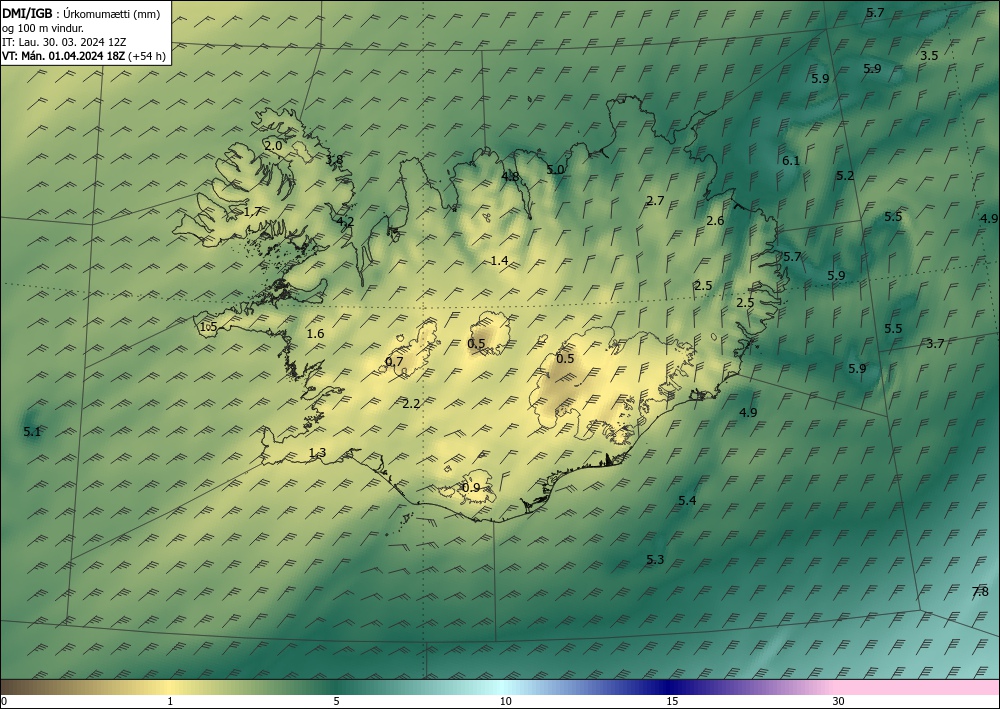This screenshot has height=709, width=1000.
Task: Click the '(+54 h)' forecast offset
Action: pyautogui.click(x=147, y=56)
